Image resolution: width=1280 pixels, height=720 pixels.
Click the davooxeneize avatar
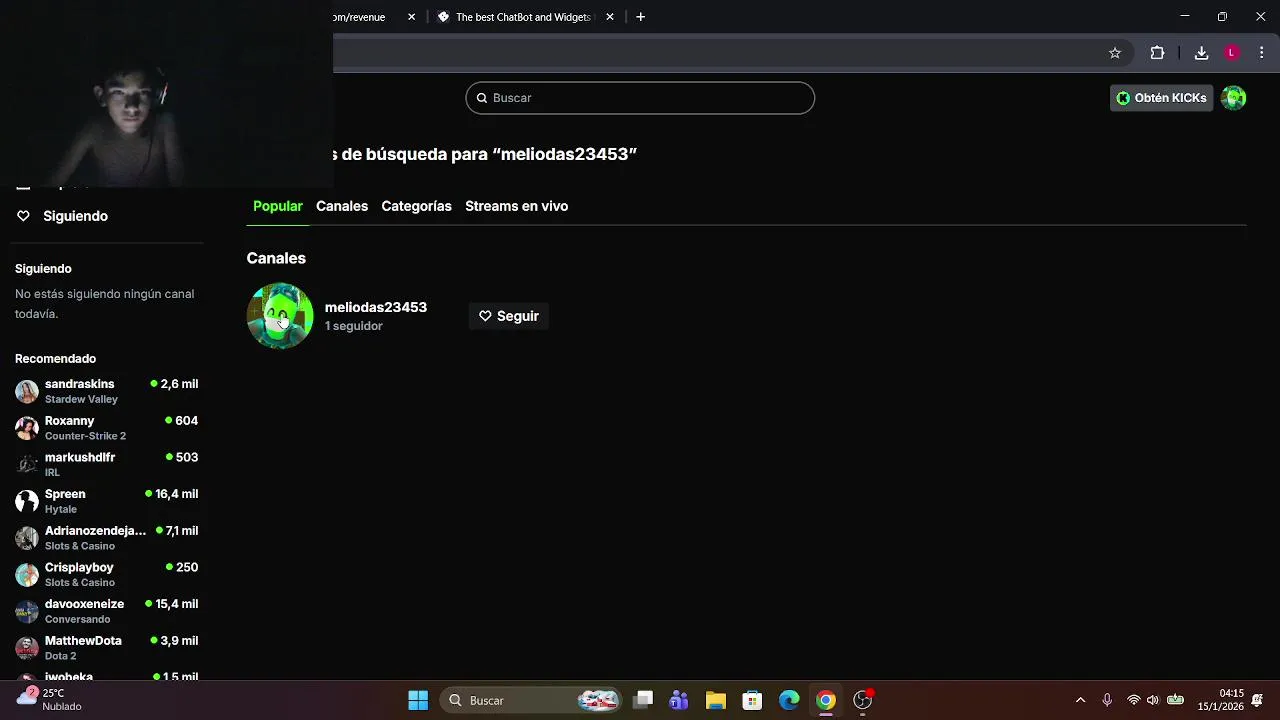[27, 611]
